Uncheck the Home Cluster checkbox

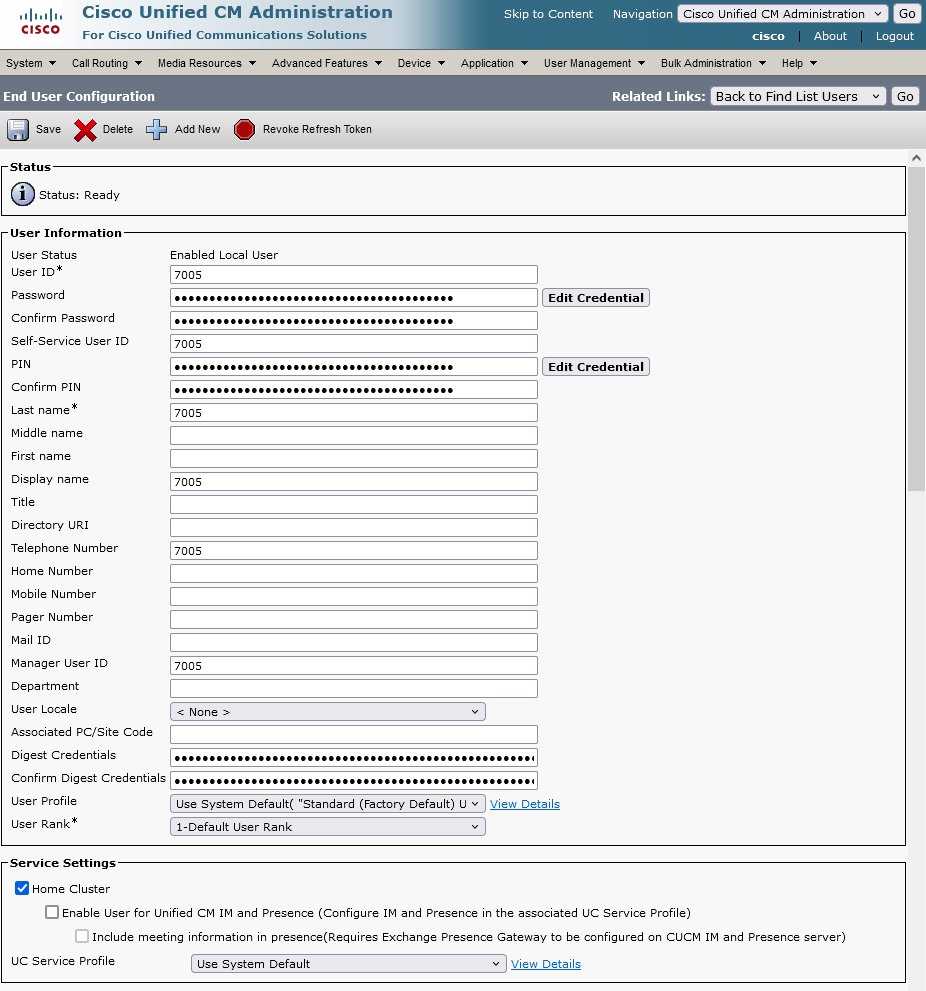coord(22,888)
